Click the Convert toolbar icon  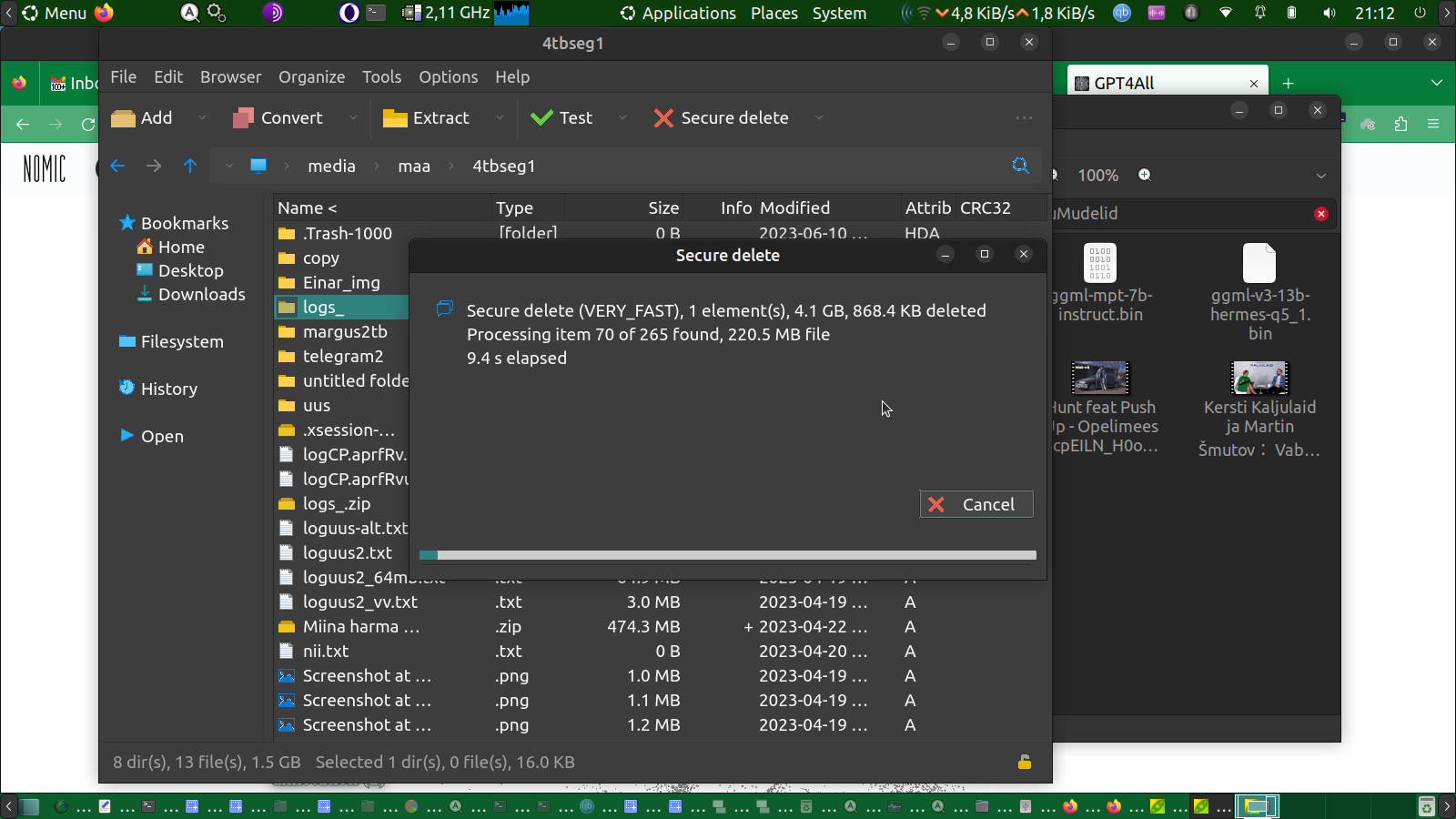click(243, 118)
